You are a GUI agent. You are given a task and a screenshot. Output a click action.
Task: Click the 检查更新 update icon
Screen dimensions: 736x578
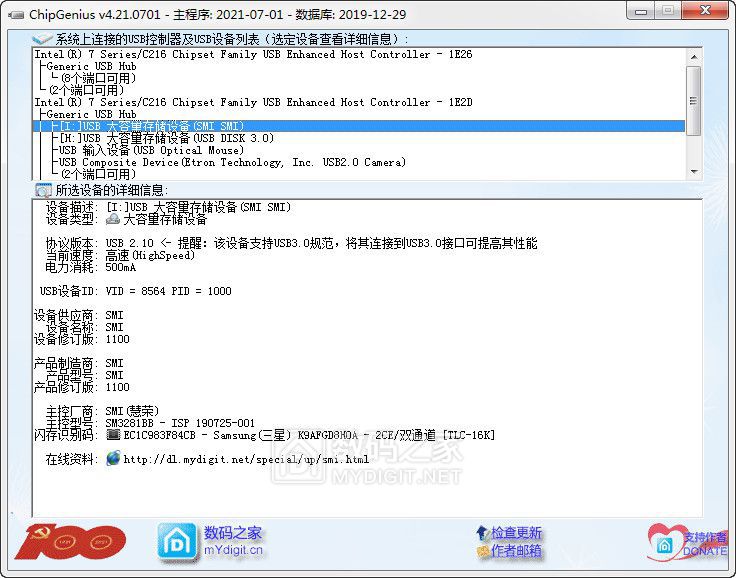tap(483, 533)
